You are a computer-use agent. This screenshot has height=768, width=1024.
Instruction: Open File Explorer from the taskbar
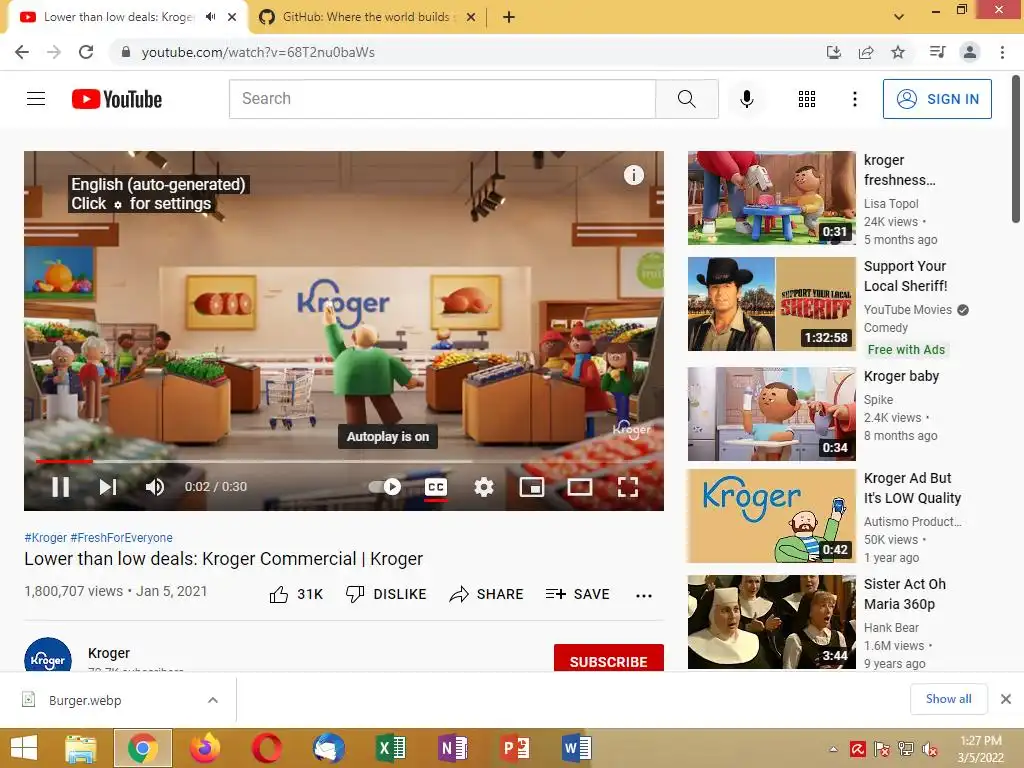(x=80, y=748)
